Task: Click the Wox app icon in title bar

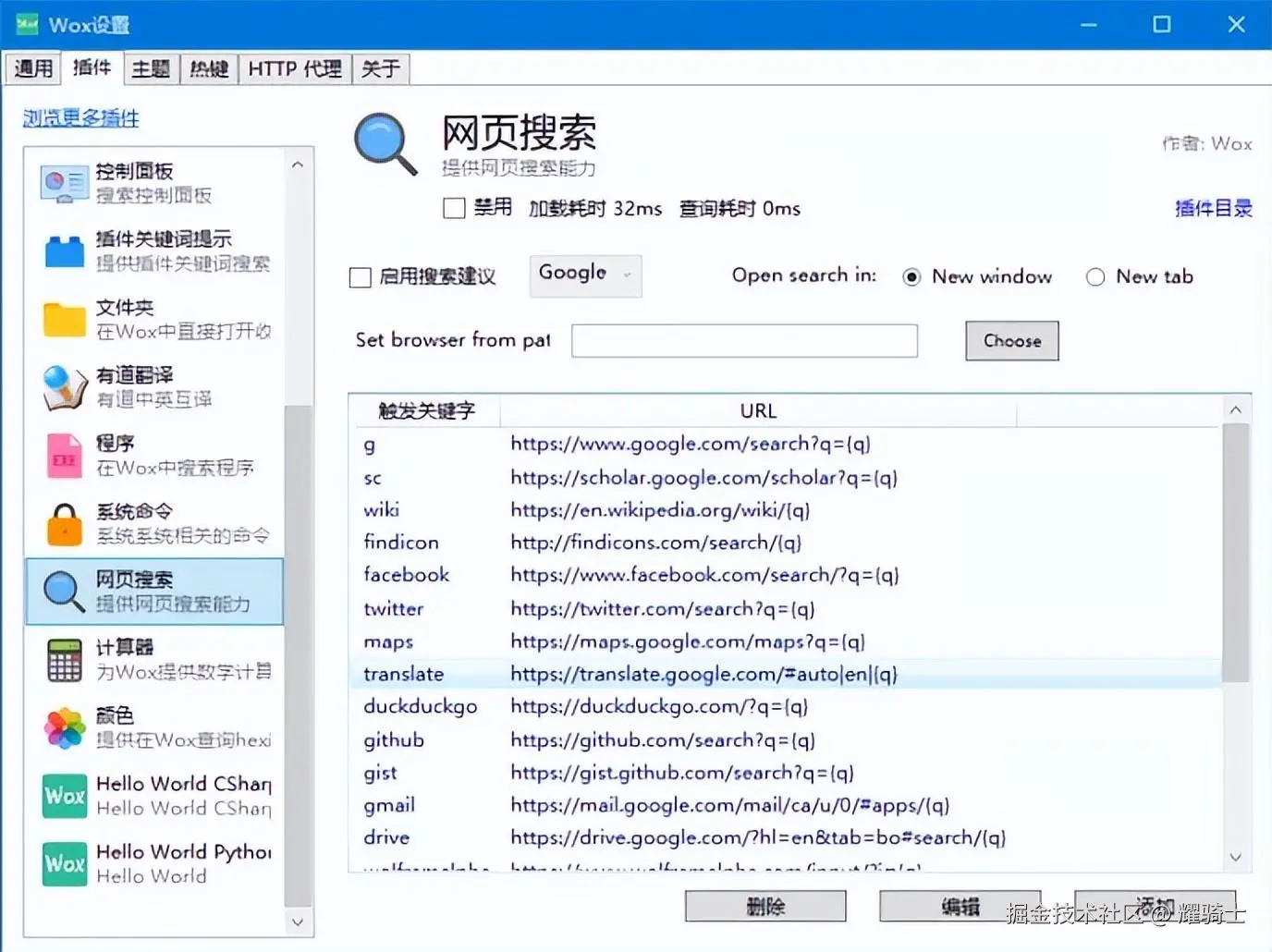Action: 28,24
